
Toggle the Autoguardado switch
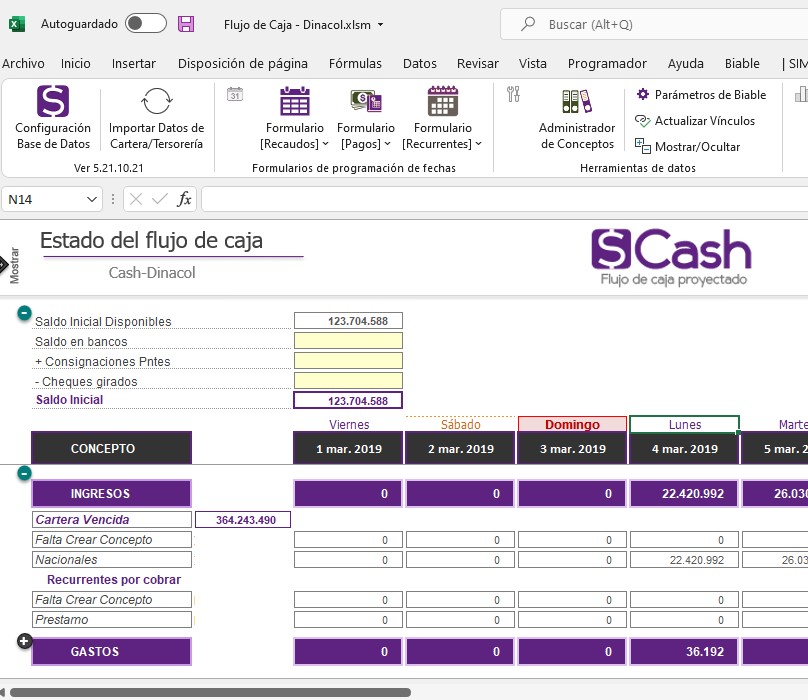(x=146, y=24)
